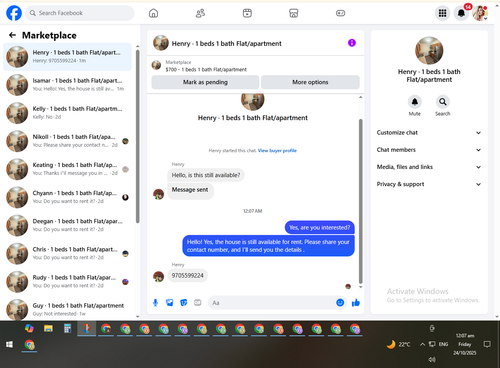This screenshot has height=368, width=500.
Task: Click the chat message scrollbar
Action: pyautogui.click(x=360, y=201)
